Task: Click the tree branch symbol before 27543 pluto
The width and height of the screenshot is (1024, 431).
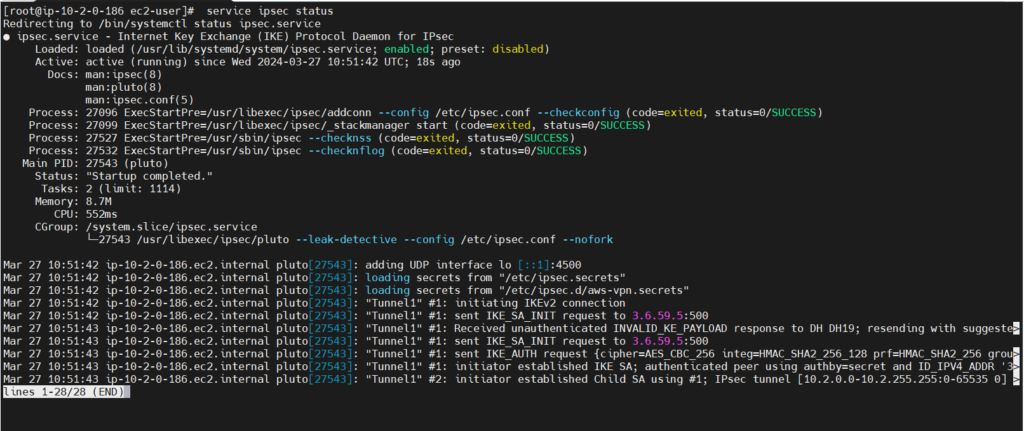Action: [92, 240]
